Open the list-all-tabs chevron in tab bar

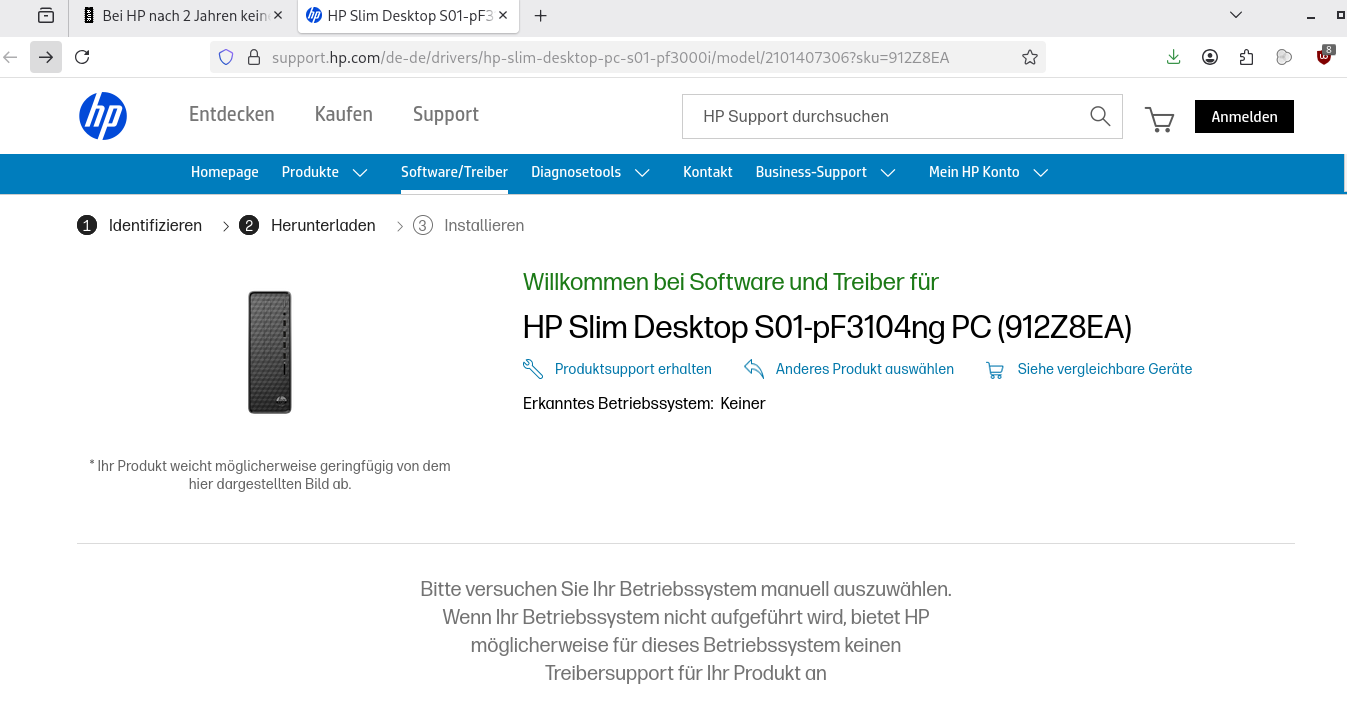(x=1236, y=15)
